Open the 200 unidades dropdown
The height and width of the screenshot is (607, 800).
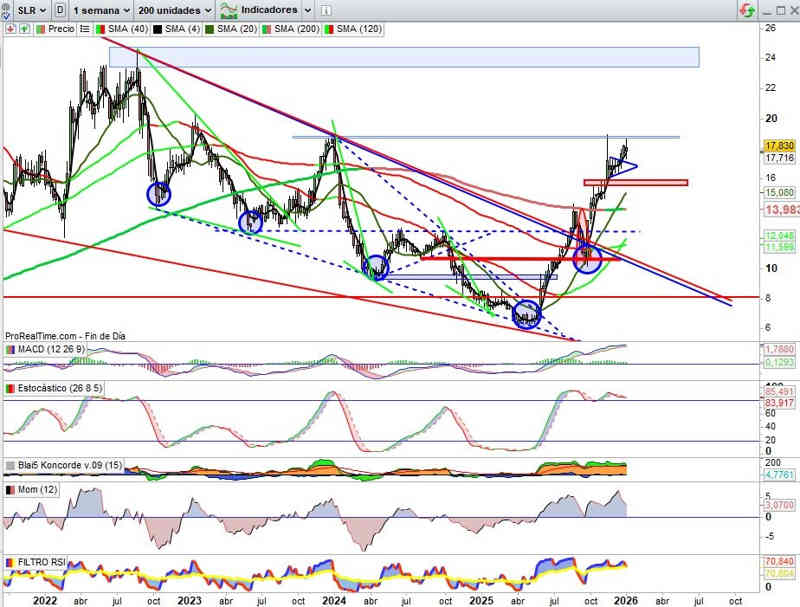[174, 10]
